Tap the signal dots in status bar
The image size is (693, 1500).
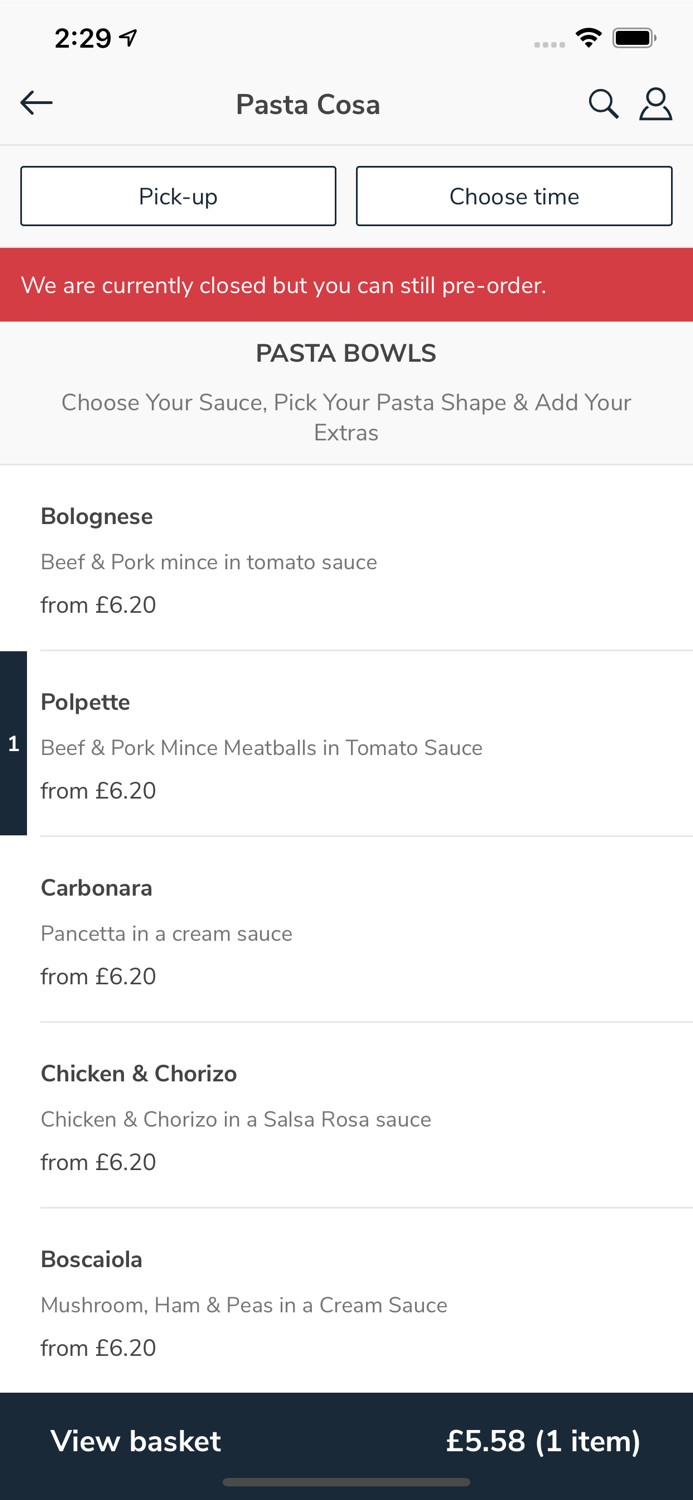pyautogui.click(x=549, y=44)
